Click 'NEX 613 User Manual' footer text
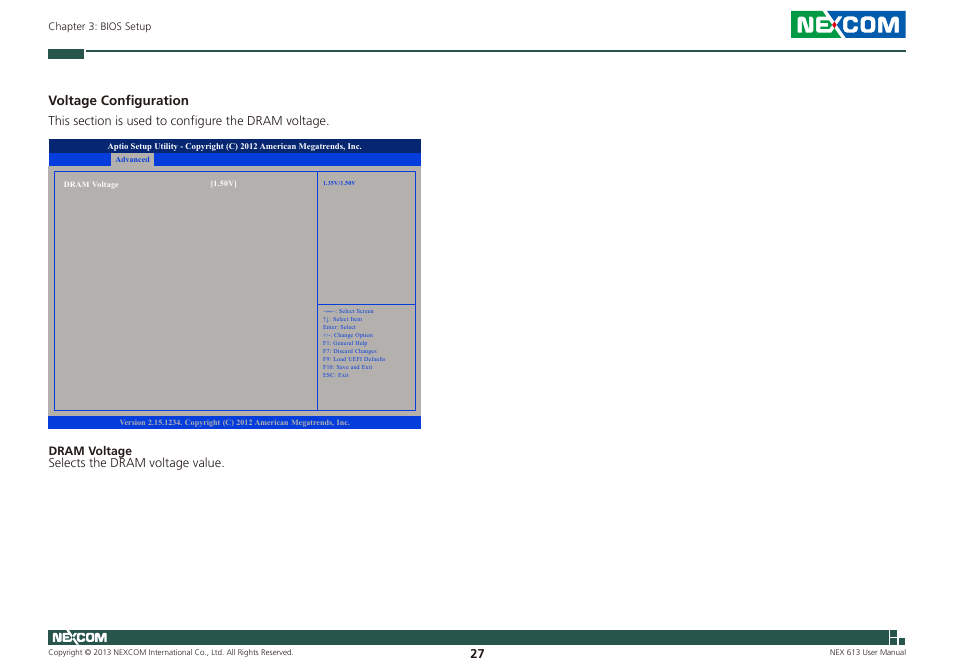954x672 pixels. [867, 653]
